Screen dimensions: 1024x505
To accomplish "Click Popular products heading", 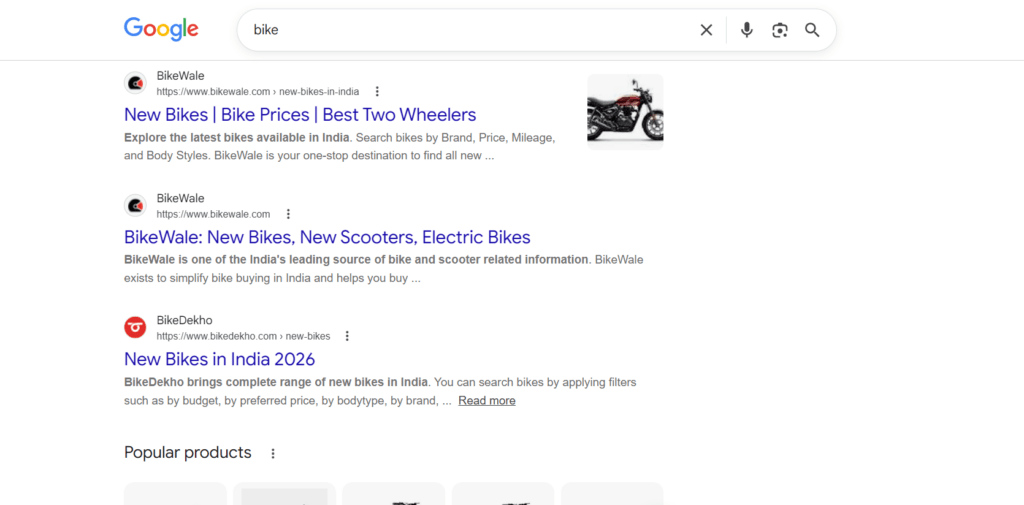I will pyautogui.click(x=187, y=453).
